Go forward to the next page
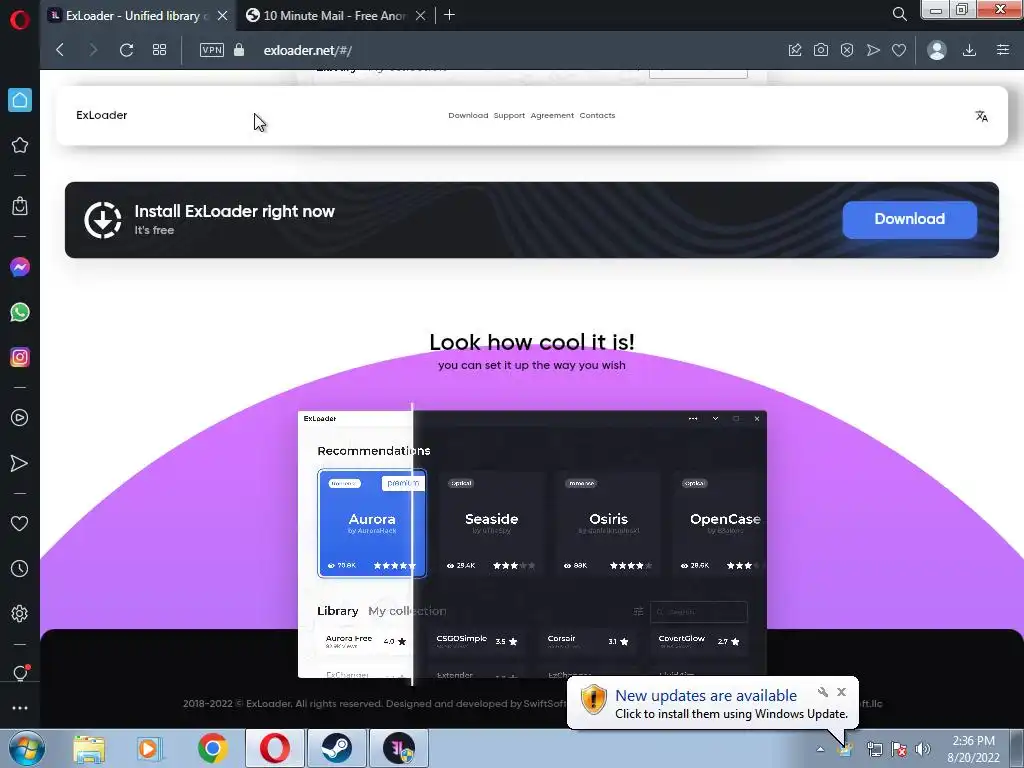Screen dimensions: 1024x768 [x=93, y=50]
